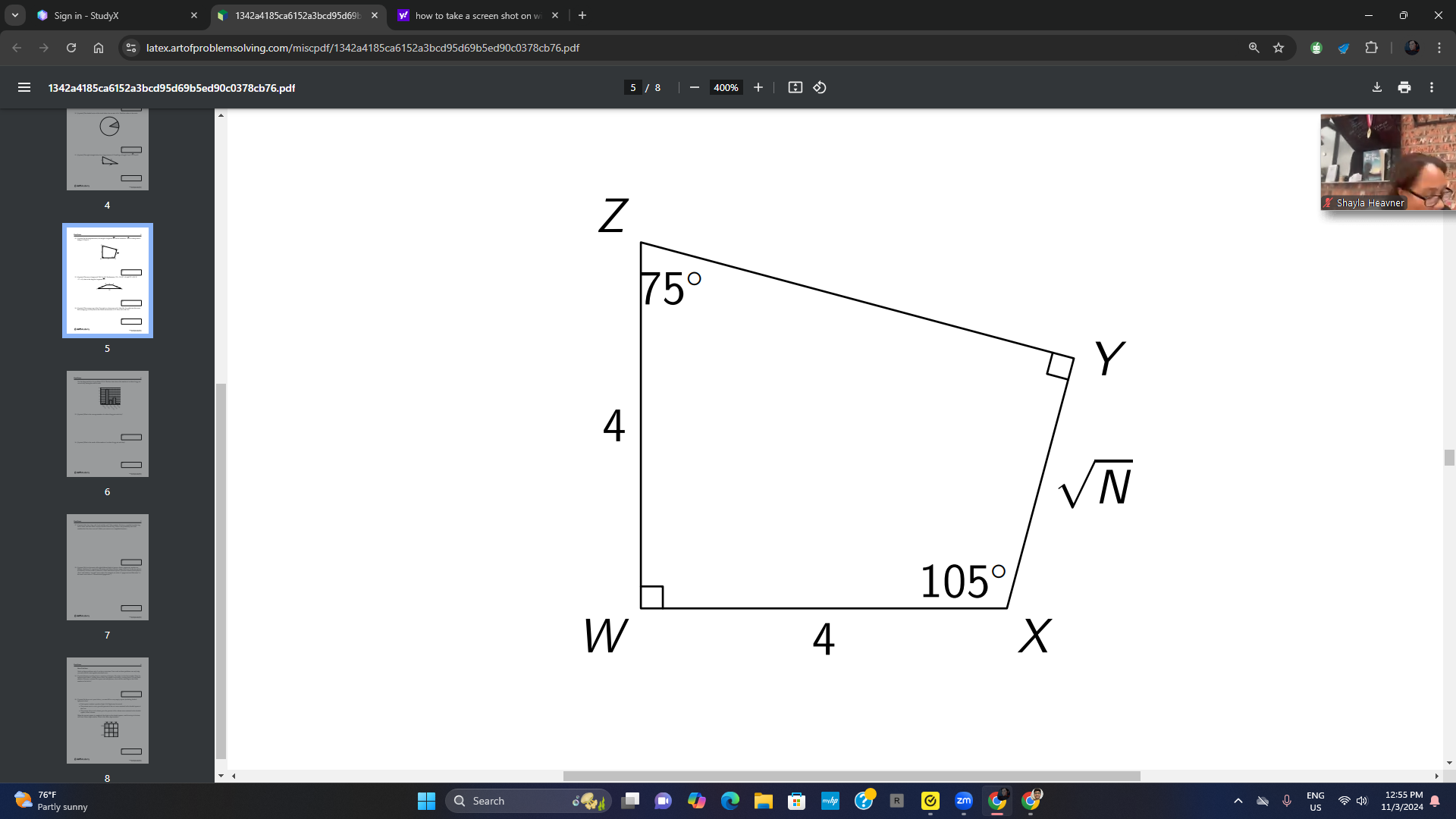Click the horizontal scrollbar thumb
Image resolution: width=1456 pixels, height=819 pixels.
click(x=852, y=776)
